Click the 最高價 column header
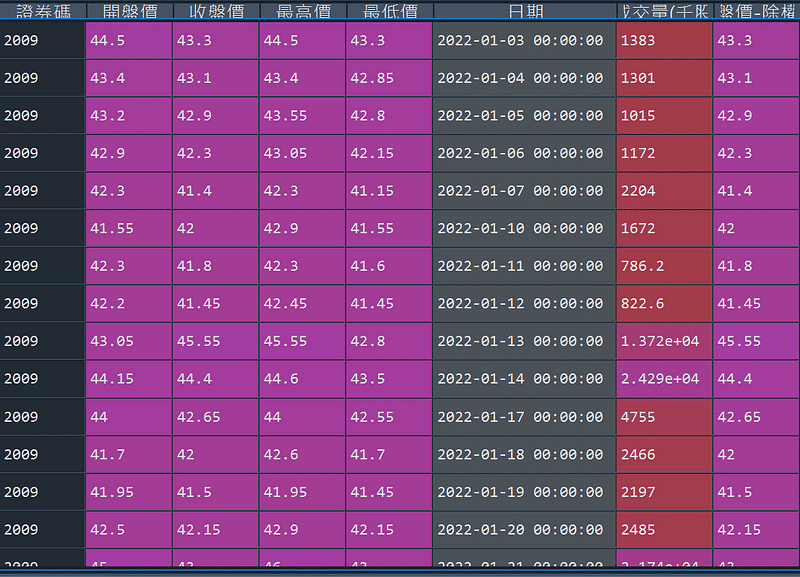 coord(302,12)
